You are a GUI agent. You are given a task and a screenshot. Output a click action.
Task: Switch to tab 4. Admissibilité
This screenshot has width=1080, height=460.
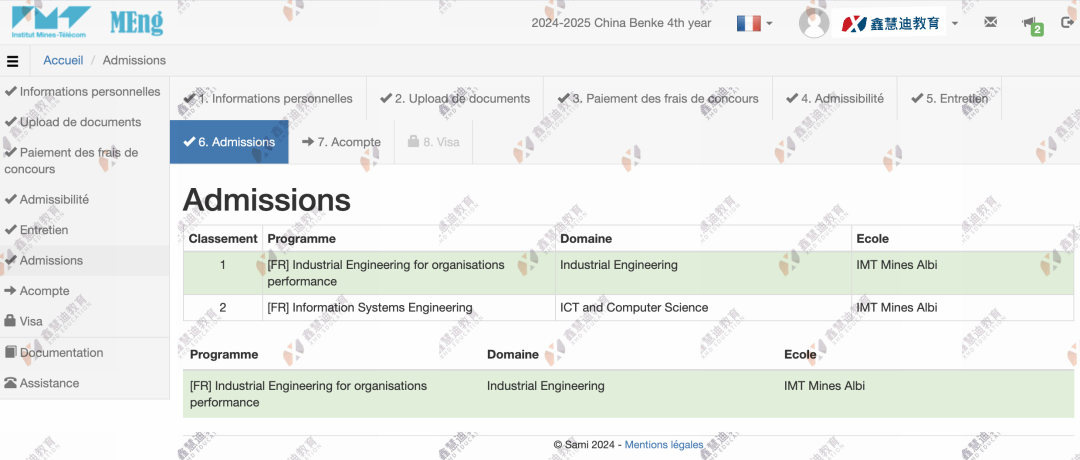[835, 98]
